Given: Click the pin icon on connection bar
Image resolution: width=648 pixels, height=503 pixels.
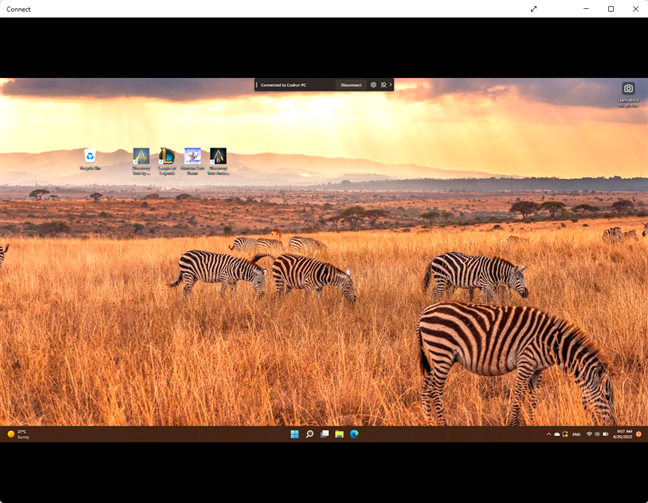Looking at the screenshot, I should [x=384, y=85].
